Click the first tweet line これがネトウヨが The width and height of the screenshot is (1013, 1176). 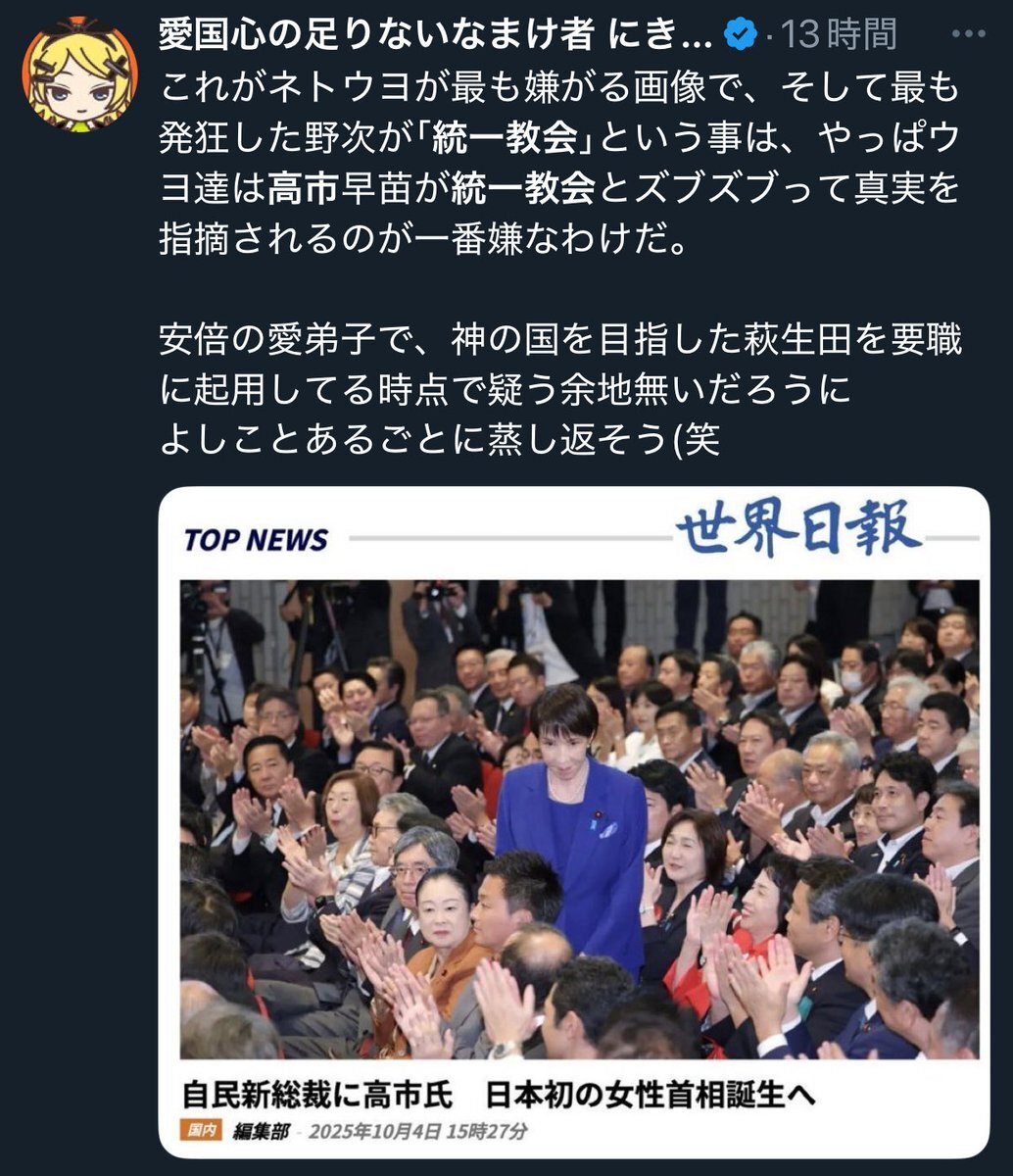(x=558, y=89)
